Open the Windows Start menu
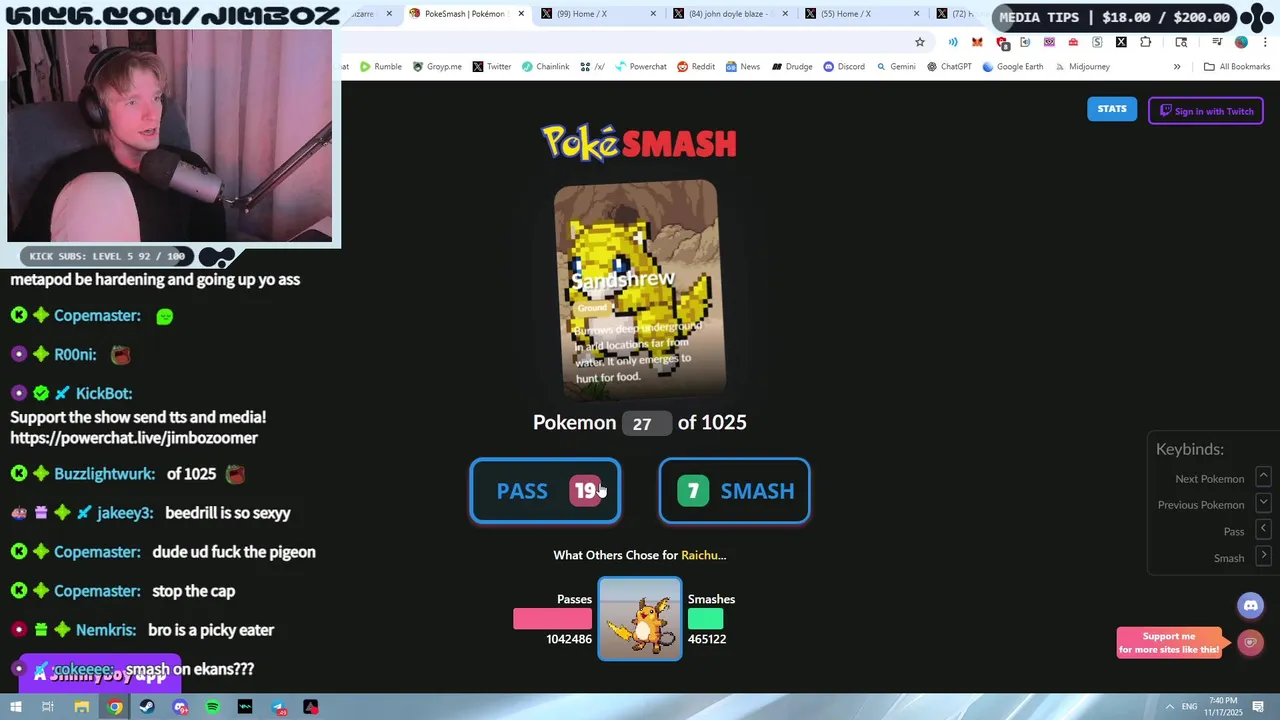Image resolution: width=1280 pixels, height=720 pixels. [x=17, y=707]
